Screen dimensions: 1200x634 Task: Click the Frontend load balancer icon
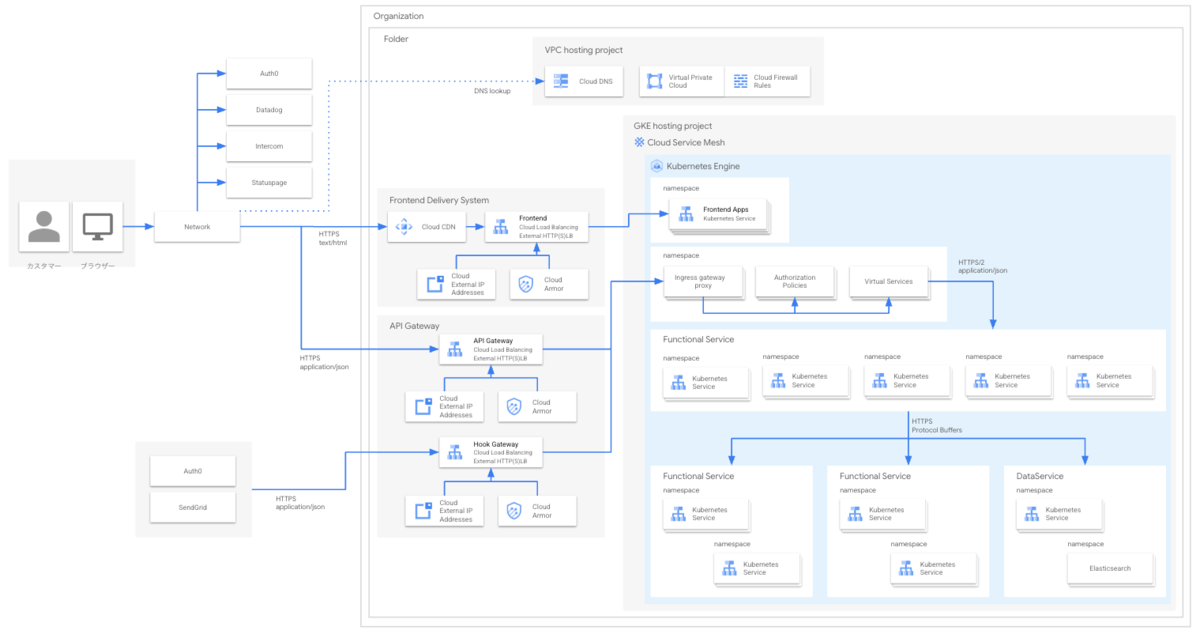coord(501,227)
